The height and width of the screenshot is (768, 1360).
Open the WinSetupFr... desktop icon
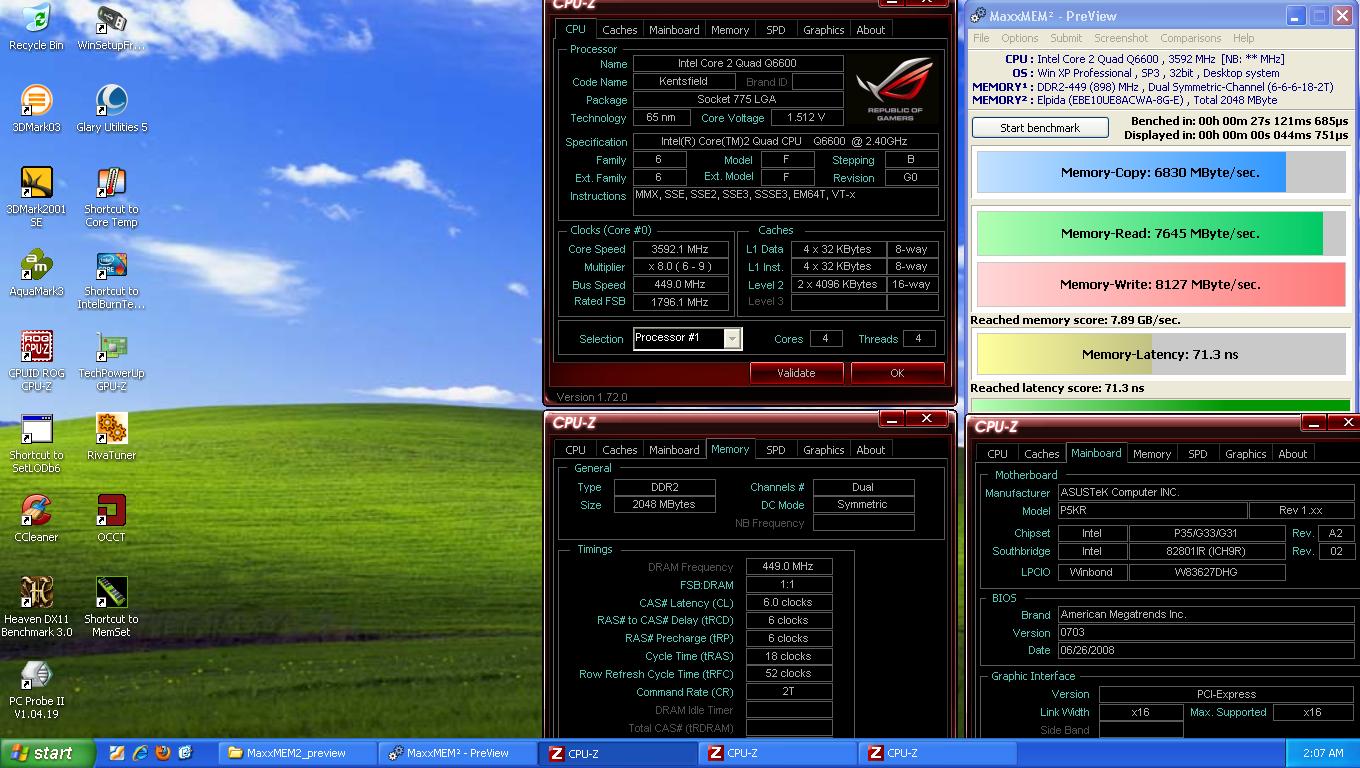111,27
